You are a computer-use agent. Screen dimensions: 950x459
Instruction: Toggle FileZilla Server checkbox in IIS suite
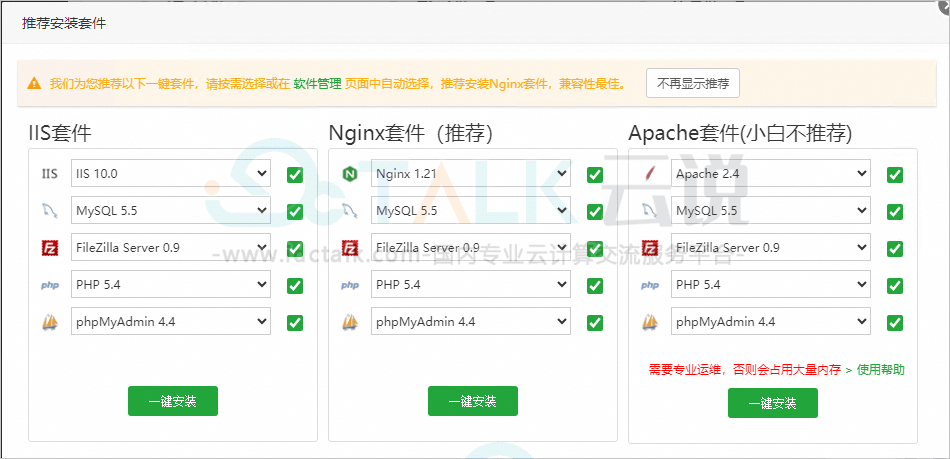pos(295,248)
